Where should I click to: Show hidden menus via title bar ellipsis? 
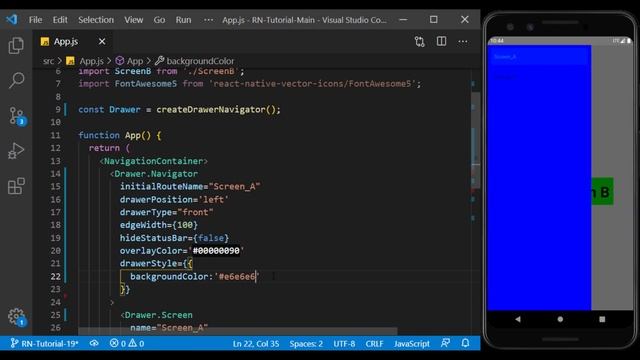pyautogui.click(x=208, y=20)
